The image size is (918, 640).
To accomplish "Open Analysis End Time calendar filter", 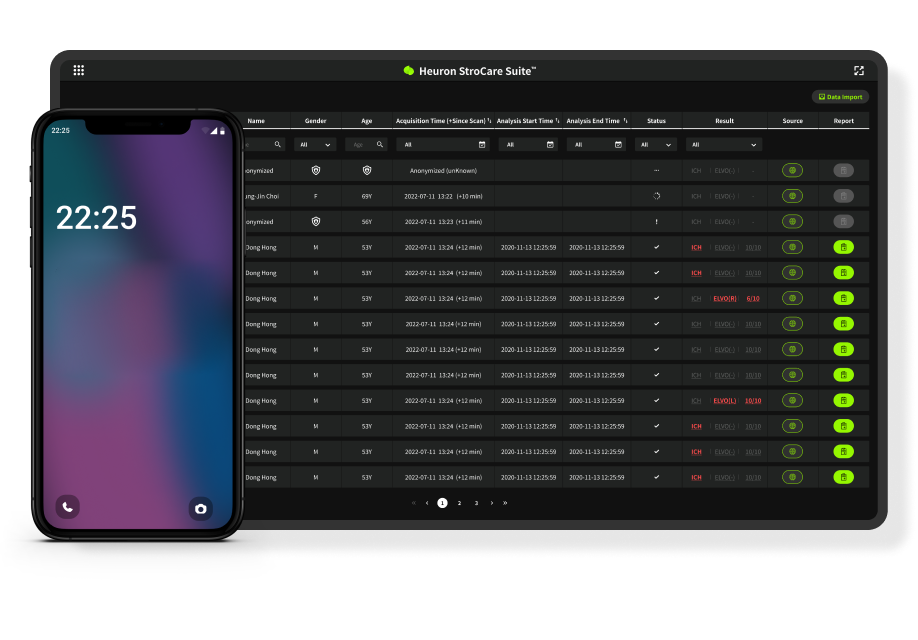I will 618,145.
